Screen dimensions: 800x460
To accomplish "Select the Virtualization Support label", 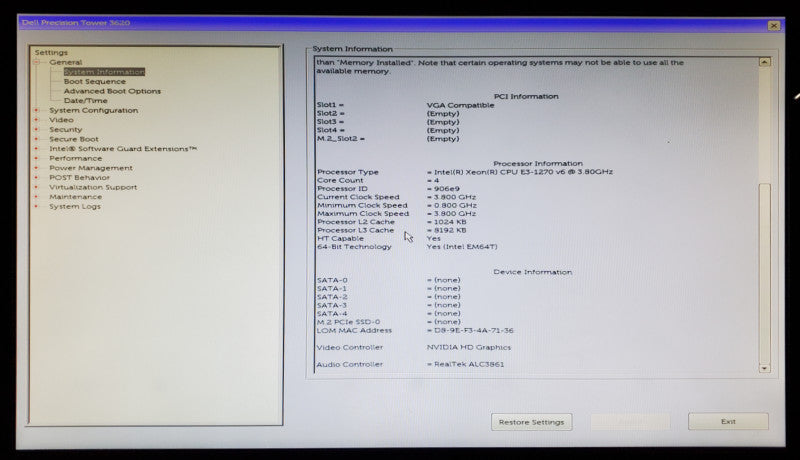I will (x=93, y=187).
